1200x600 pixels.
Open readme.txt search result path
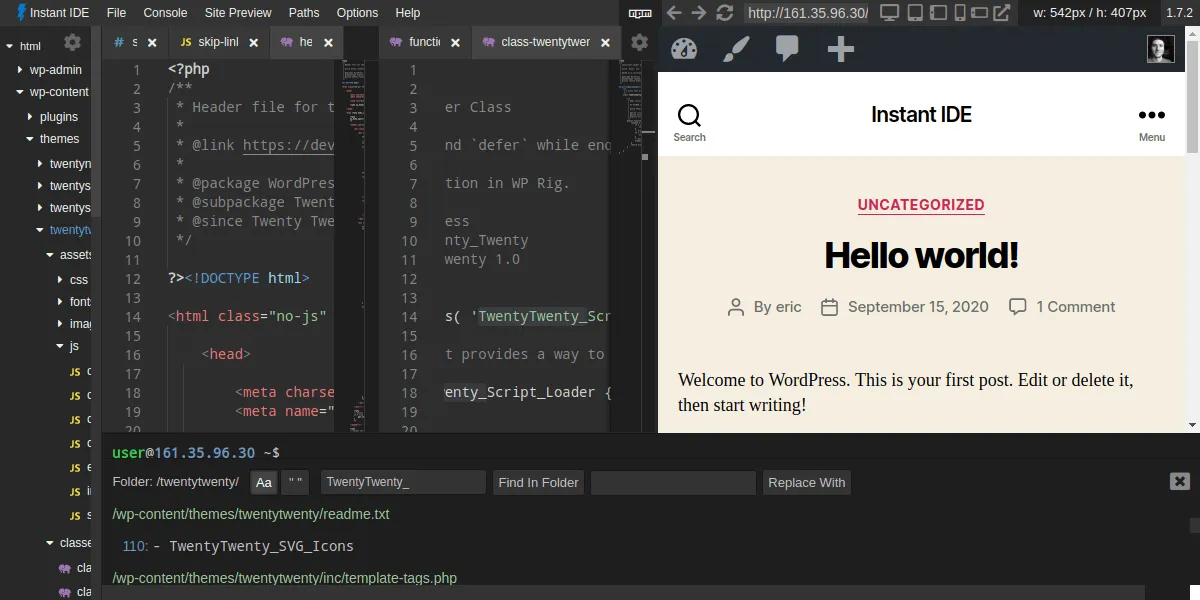click(x=250, y=514)
